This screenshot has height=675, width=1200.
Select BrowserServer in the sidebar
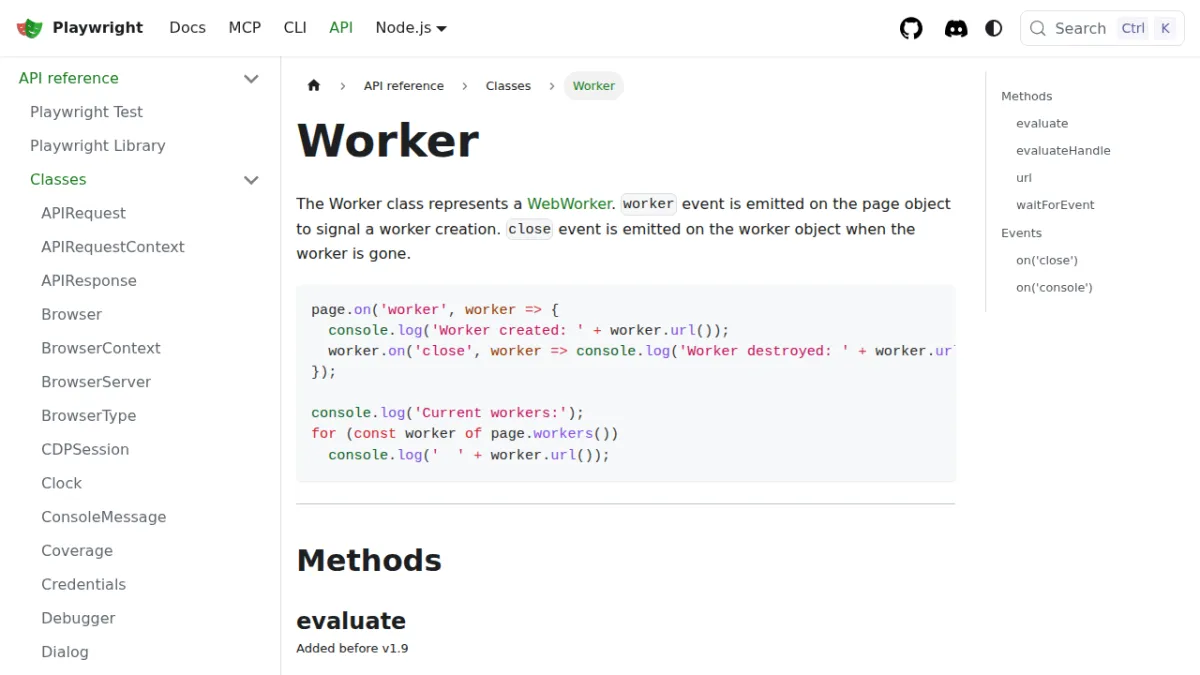[x=96, y=382]
